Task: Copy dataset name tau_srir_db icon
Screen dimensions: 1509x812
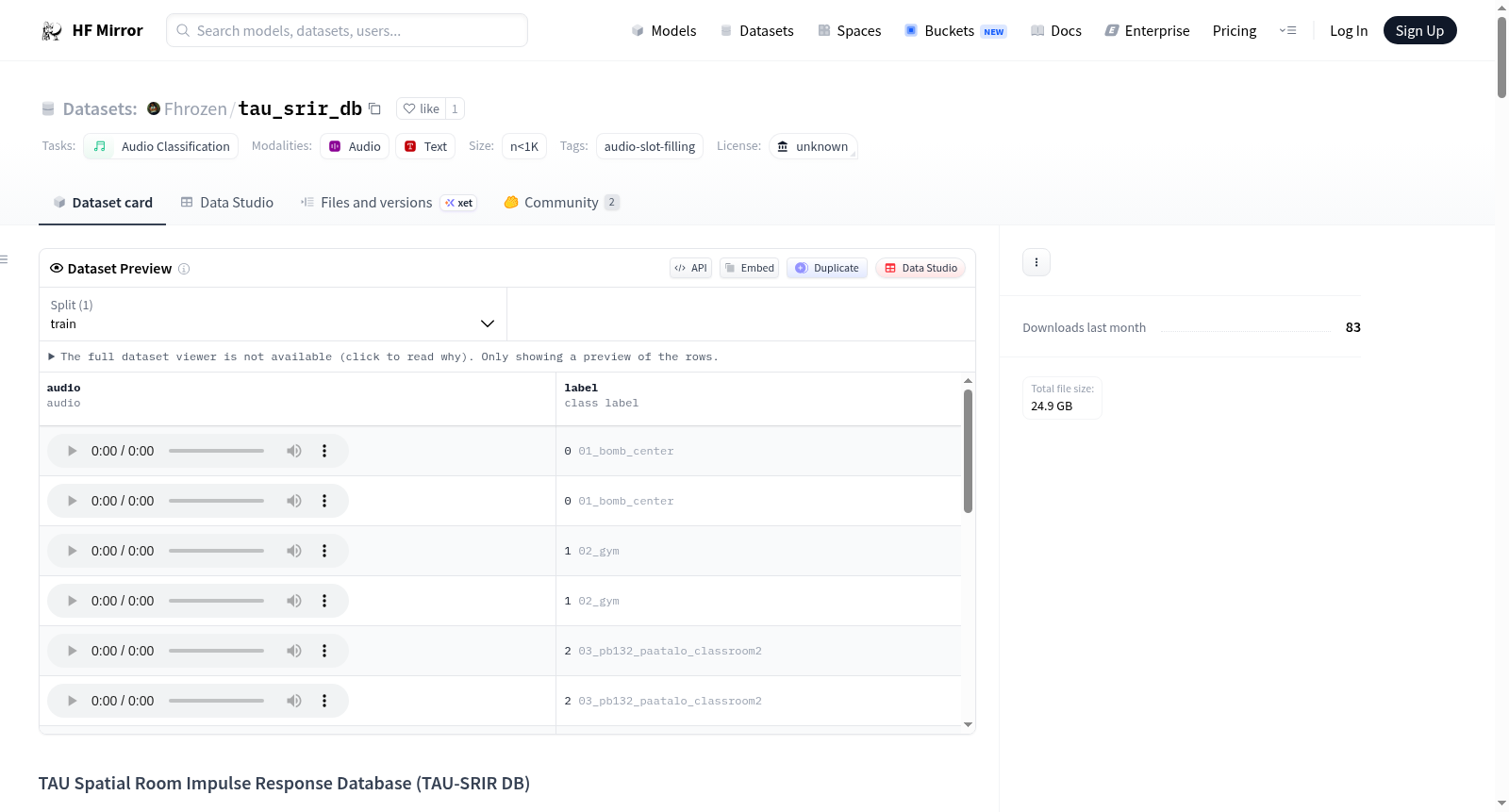Action: pos(374,108)
